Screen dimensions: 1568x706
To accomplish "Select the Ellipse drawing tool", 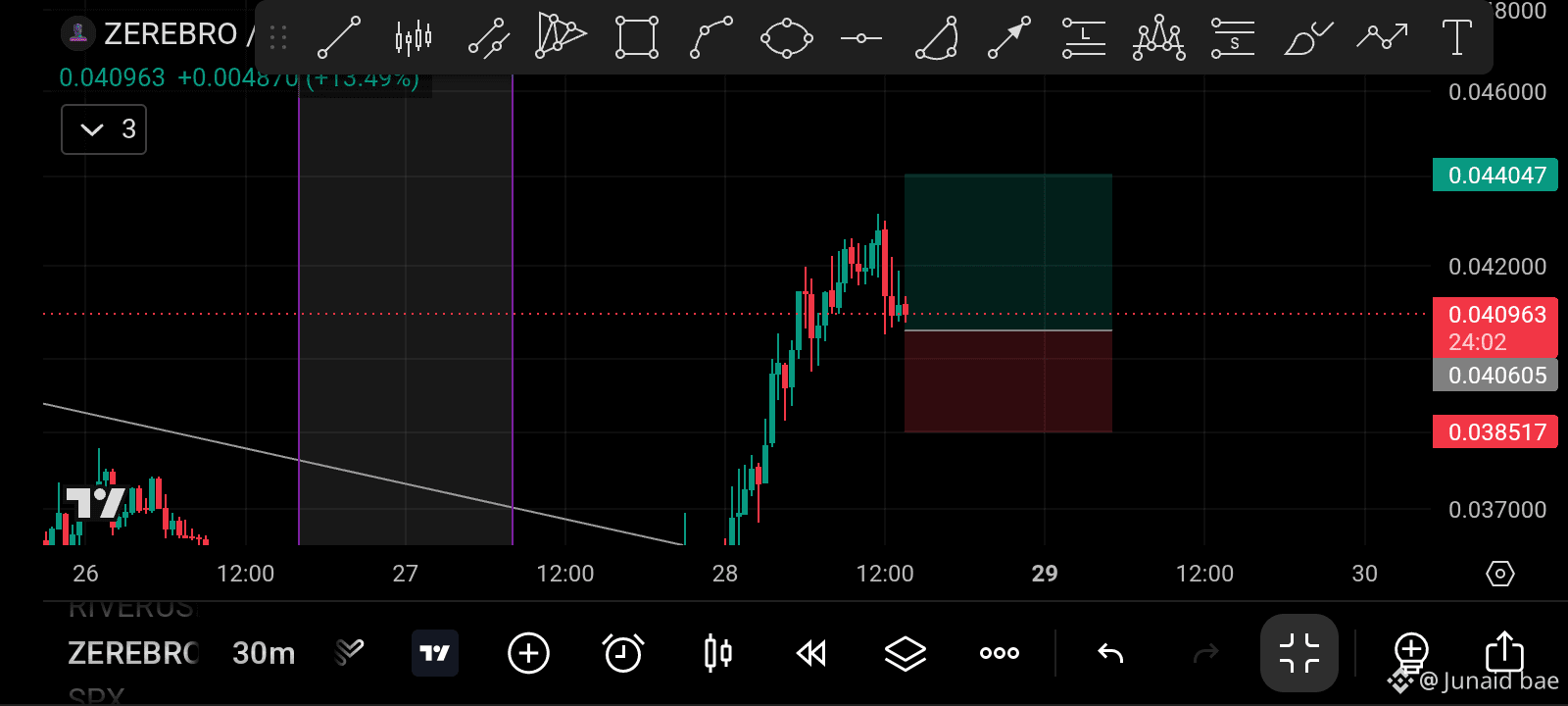I will [x=787, y=37].
